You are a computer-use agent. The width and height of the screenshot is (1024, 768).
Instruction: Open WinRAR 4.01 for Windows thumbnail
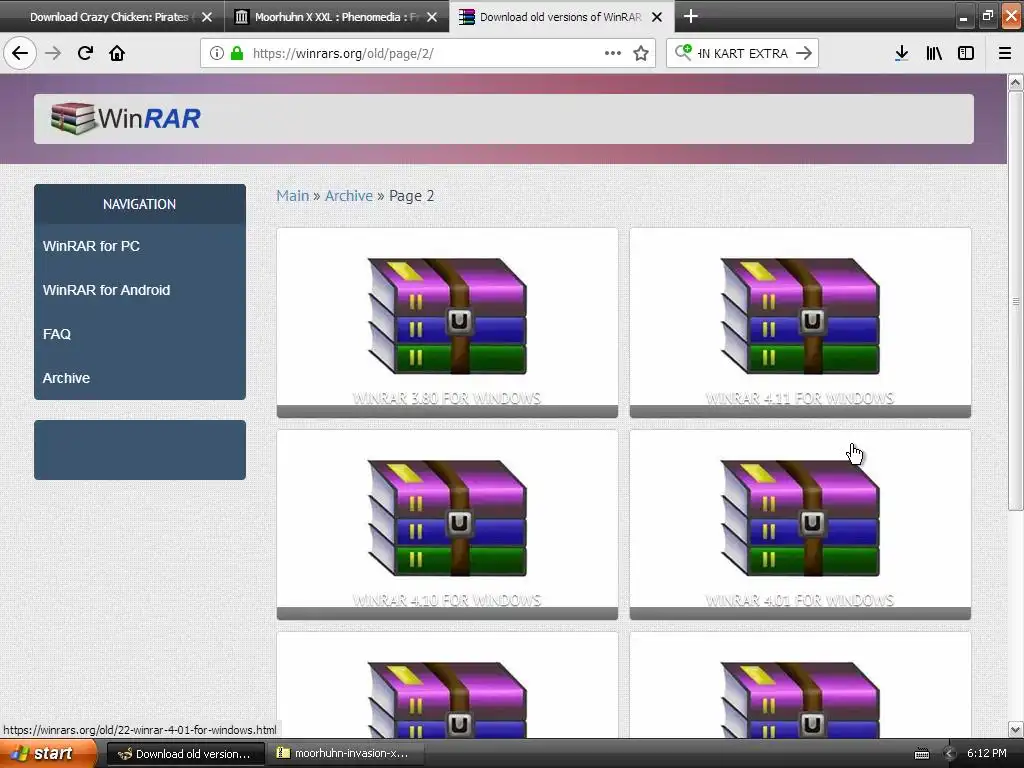[800, 524]
